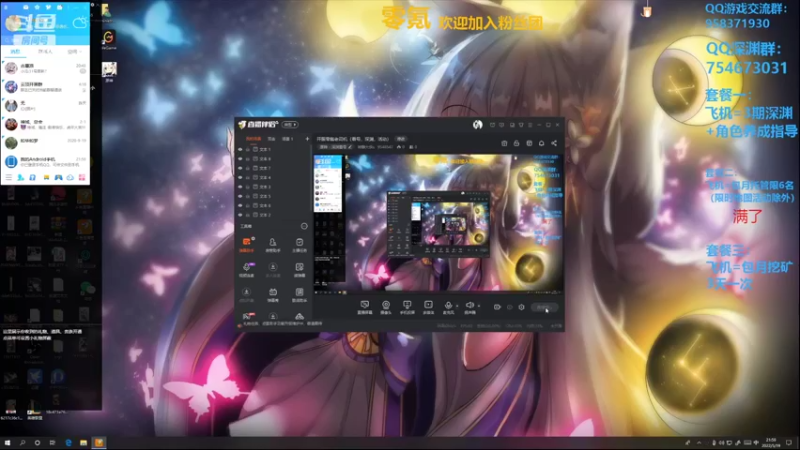Screen dimensions: 800x450
Task: Toggle visibility of the 文本 7 layer
Action: 240,168
